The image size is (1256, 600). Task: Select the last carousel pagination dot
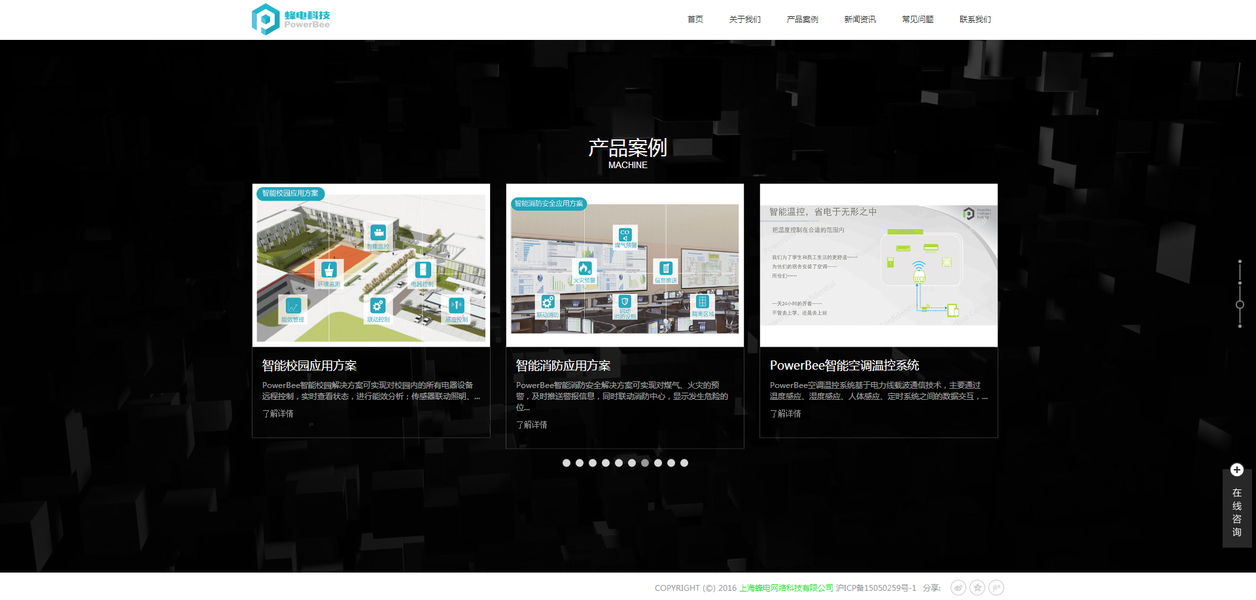tap(684, 463)
